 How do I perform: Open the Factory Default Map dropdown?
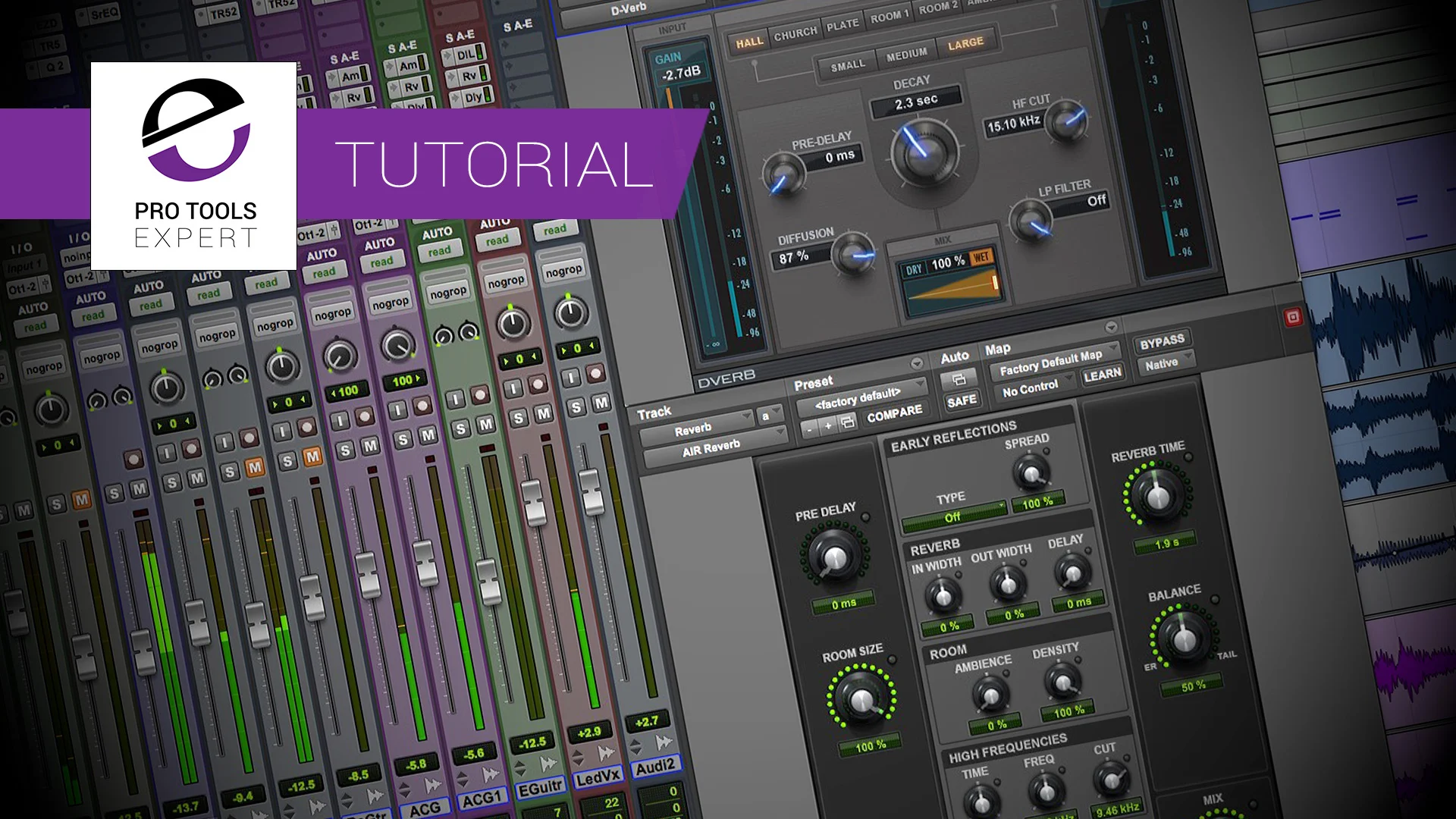(1053, 362)
